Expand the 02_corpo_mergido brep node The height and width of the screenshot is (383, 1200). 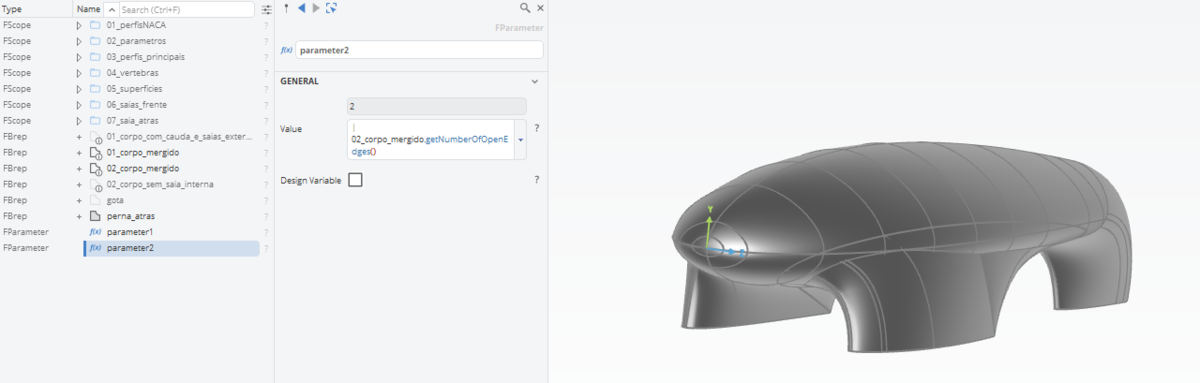coord(79,168)
